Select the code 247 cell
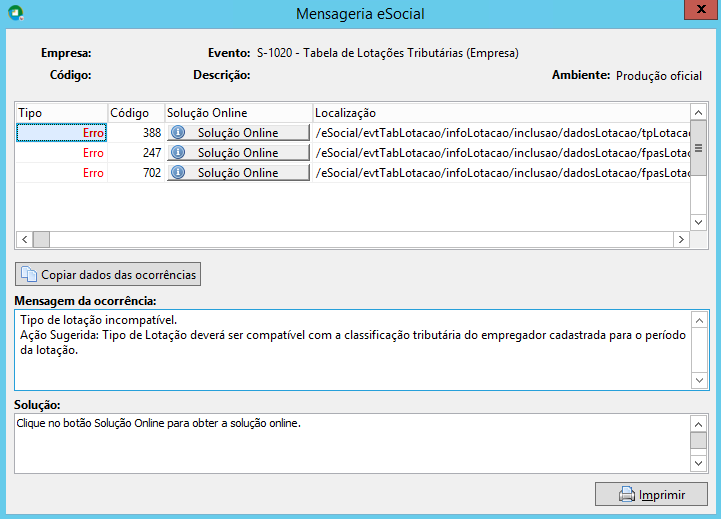721x519 pixels. coord(136,153)
